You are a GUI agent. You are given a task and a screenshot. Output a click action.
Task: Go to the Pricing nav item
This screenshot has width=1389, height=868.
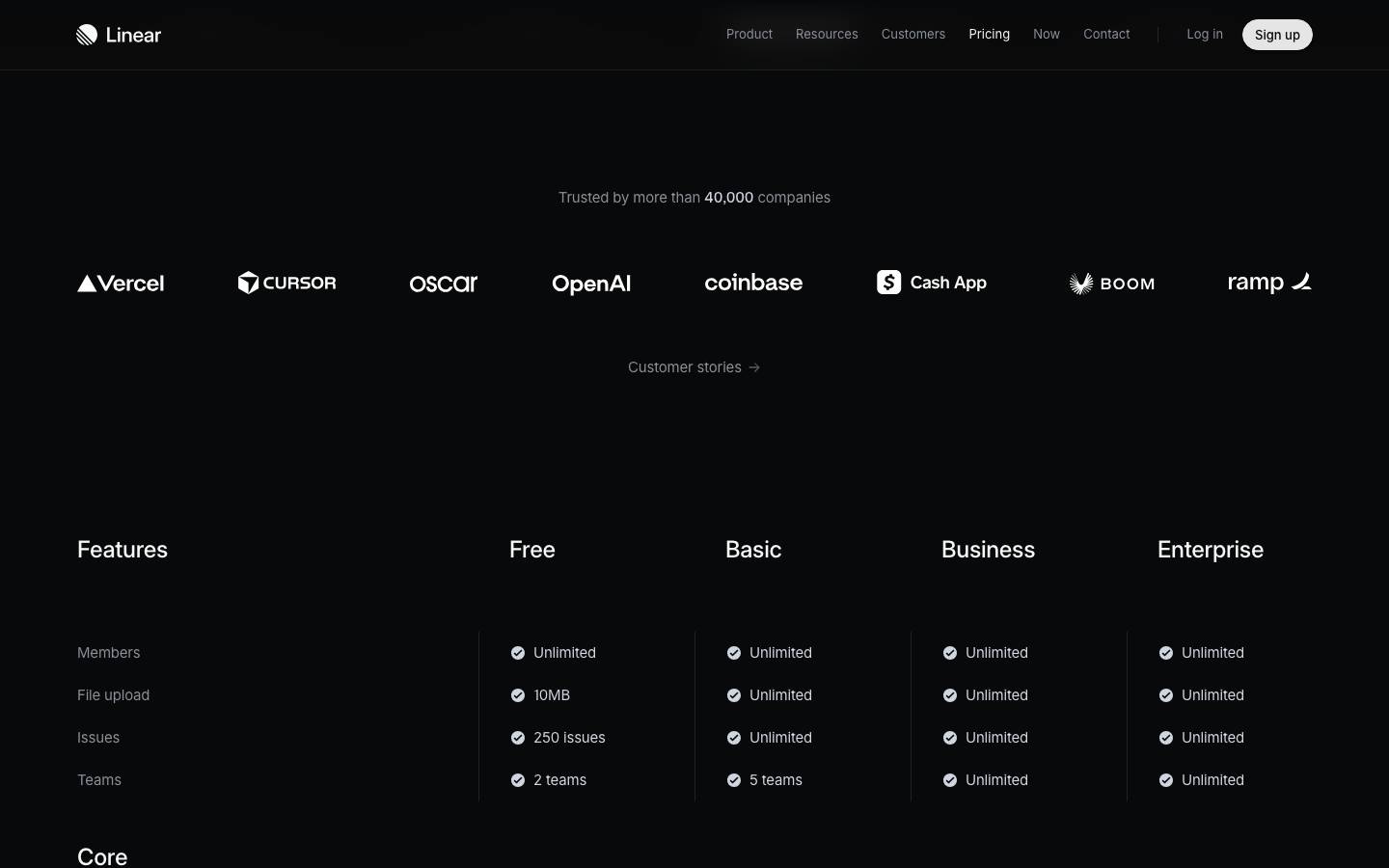990,34
